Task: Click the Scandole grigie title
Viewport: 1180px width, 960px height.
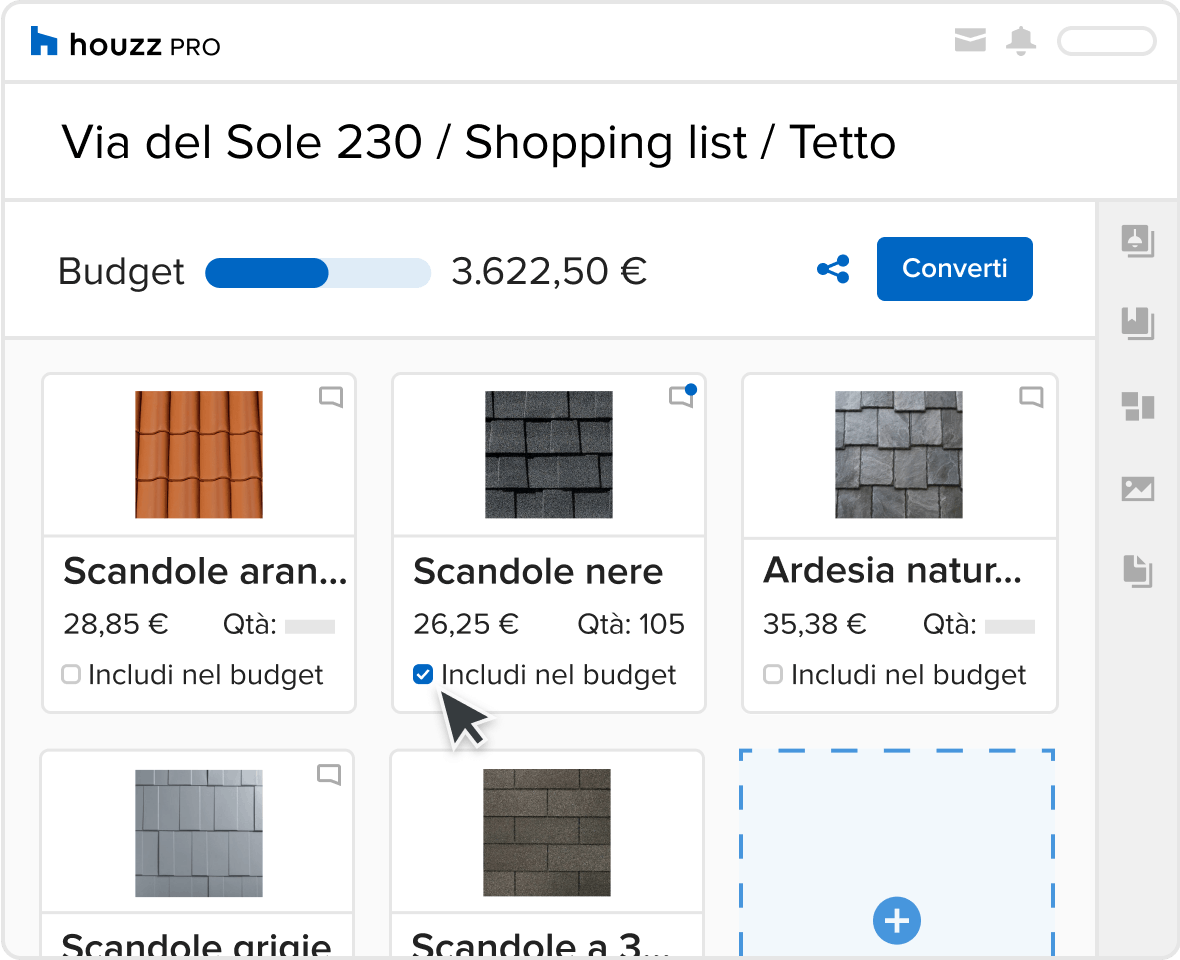Action: pyautogui.click(x=196, y=944)
